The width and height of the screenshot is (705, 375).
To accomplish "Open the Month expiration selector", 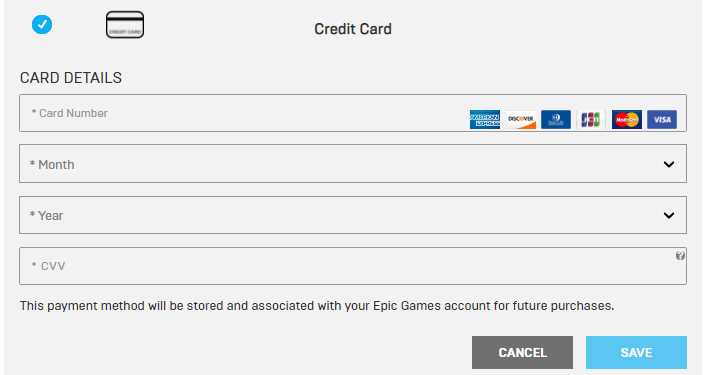I will click(353, 164).
